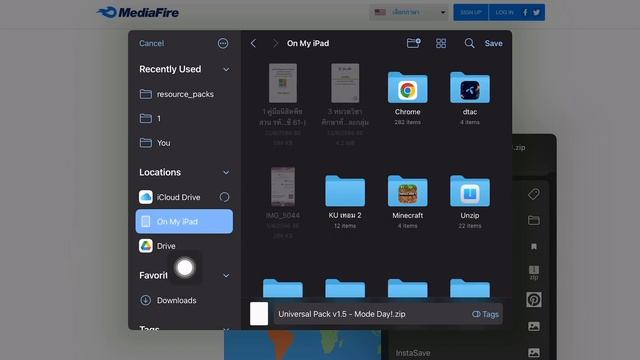Viewport: 640px width, 360px height.
Task: Open the search magnifier
Action: pyautogui.click(x=469, y=43)
